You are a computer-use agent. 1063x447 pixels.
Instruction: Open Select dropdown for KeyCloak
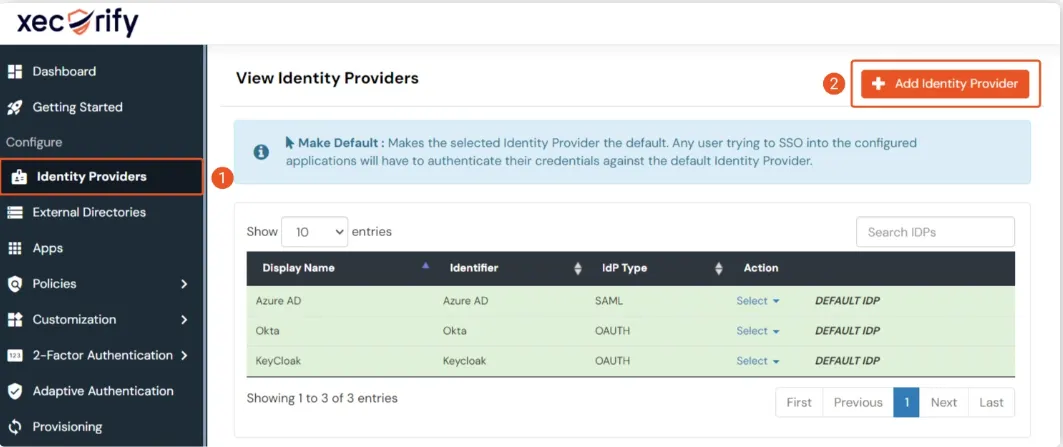pyautogui.click(x=758, y=361)
